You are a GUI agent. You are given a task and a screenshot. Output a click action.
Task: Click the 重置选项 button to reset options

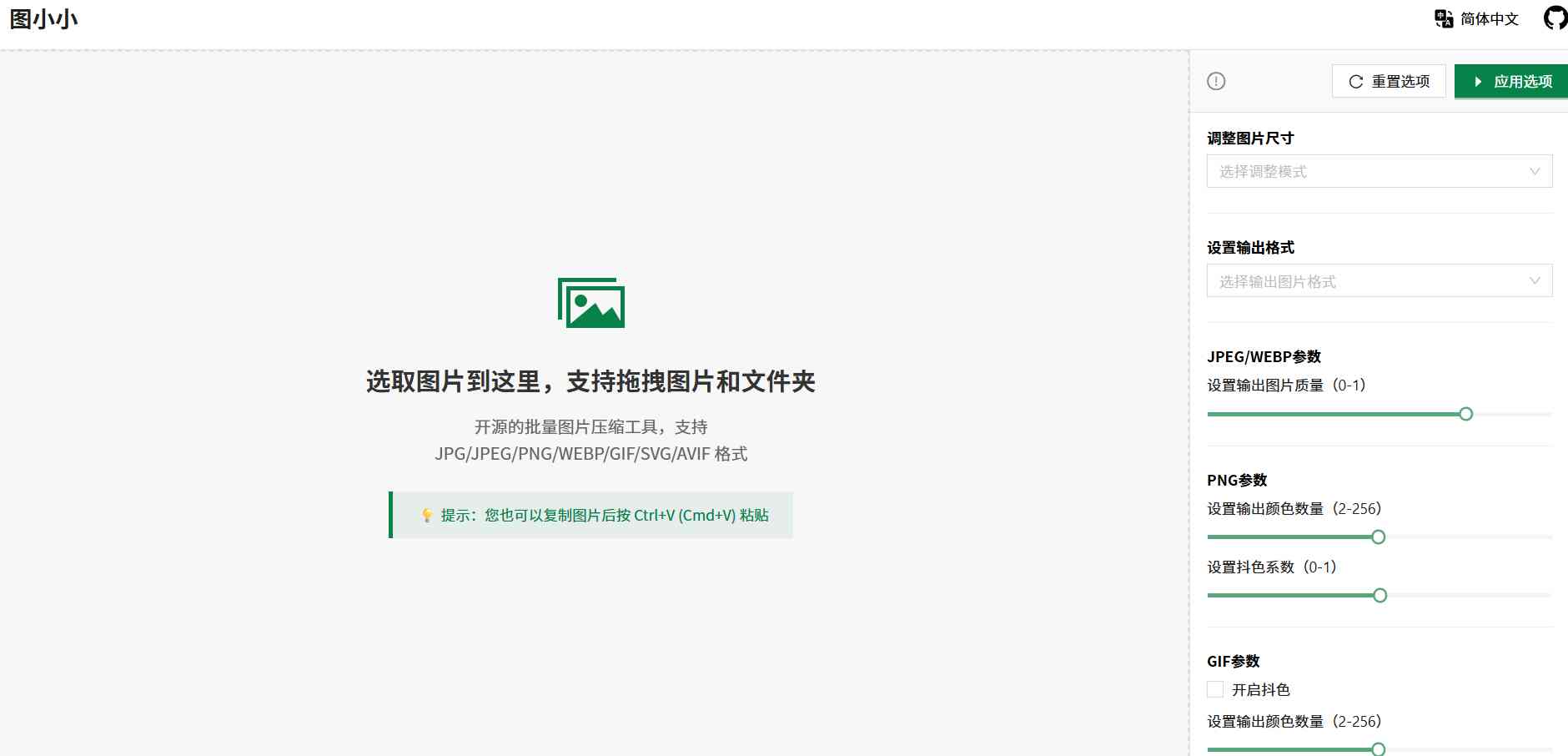[x=1389, y=81]
